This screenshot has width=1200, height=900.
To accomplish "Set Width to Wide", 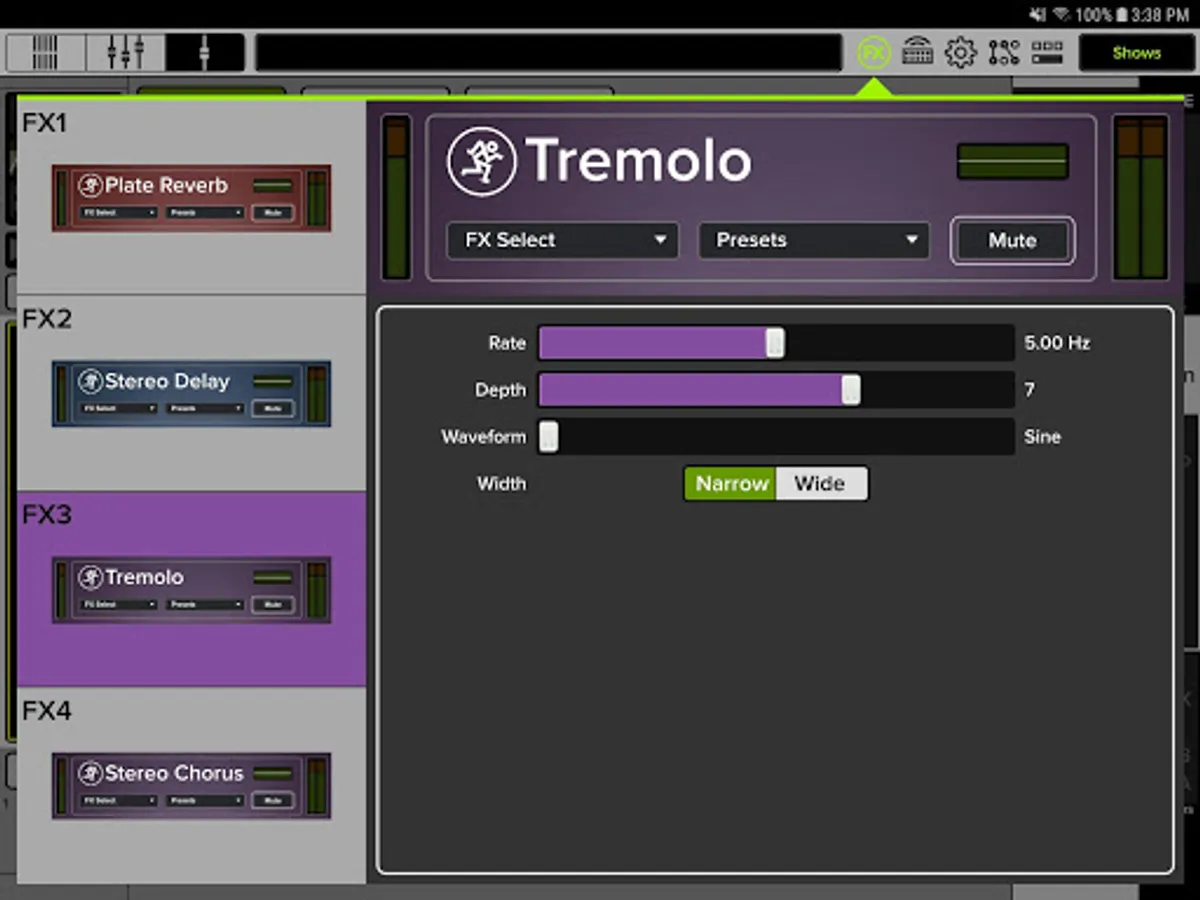I will [x=821, y=484].
